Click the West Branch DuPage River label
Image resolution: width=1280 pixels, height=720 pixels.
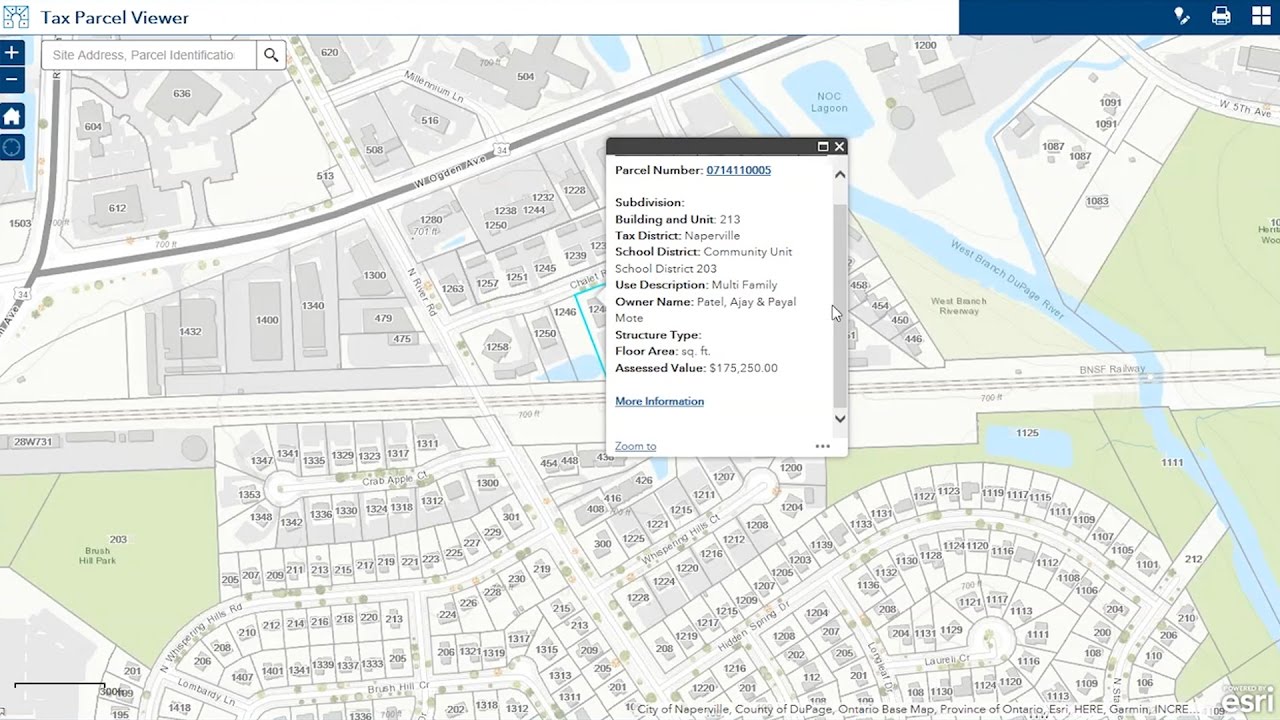pyautogui.click(x=1006, y=279)
